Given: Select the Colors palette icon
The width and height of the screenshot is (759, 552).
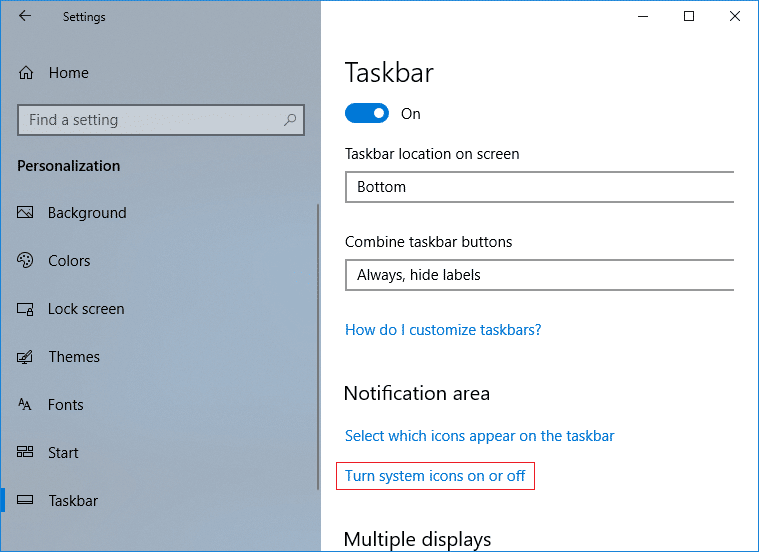Looking at the screenshot, I should [26, 261].
